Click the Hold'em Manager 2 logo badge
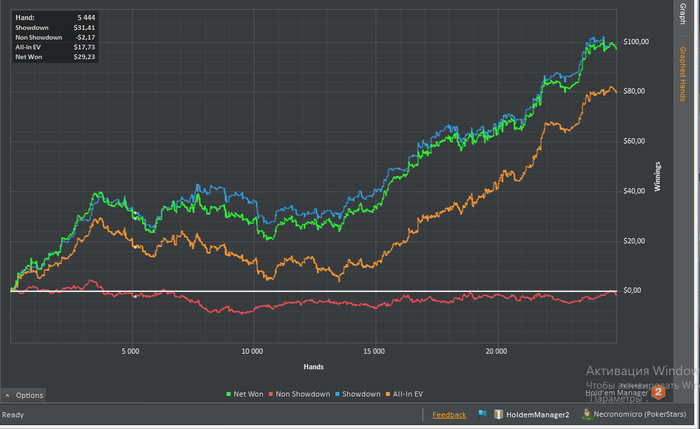700x429 pixels. pyautogui.click(x=658, y=392)
